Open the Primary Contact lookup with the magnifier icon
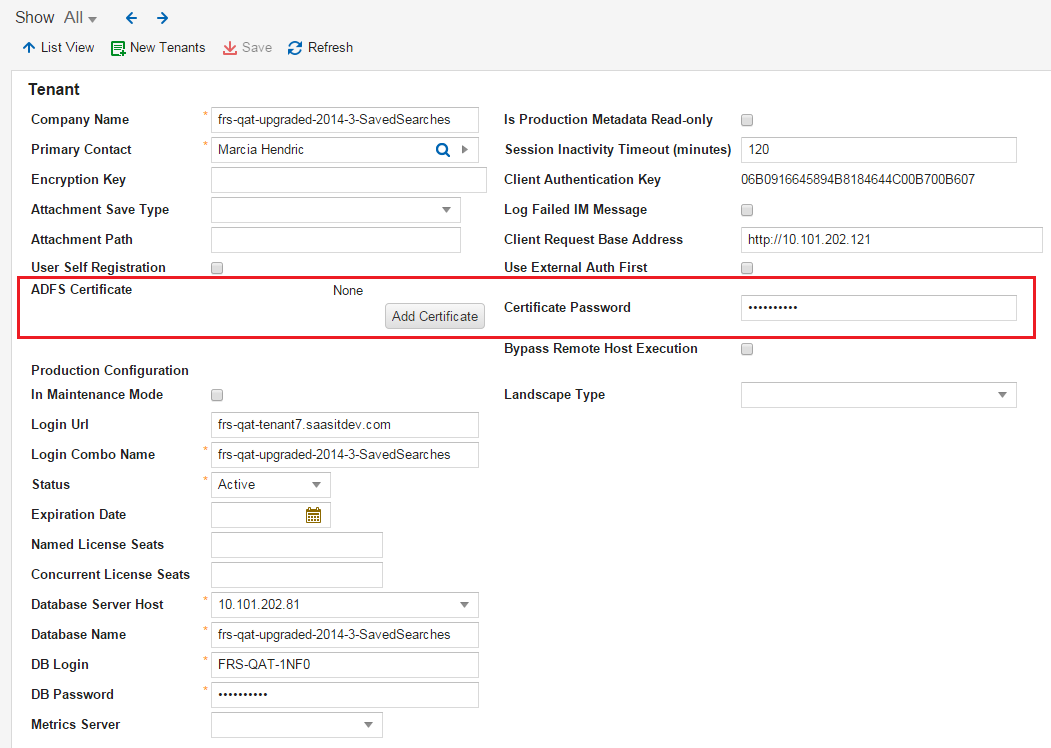Image resolution: width=1051 pixels, height=748 pixels. [442, 149]
